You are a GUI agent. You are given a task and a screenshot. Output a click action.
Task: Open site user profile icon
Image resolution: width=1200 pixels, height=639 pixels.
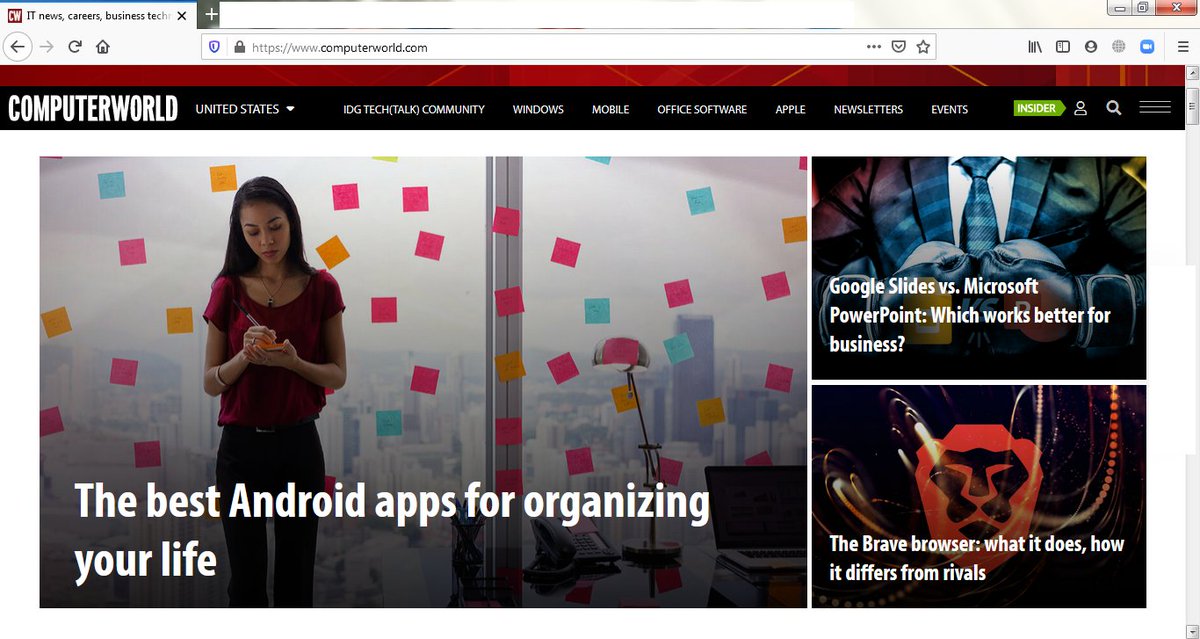pos(1080,108)
